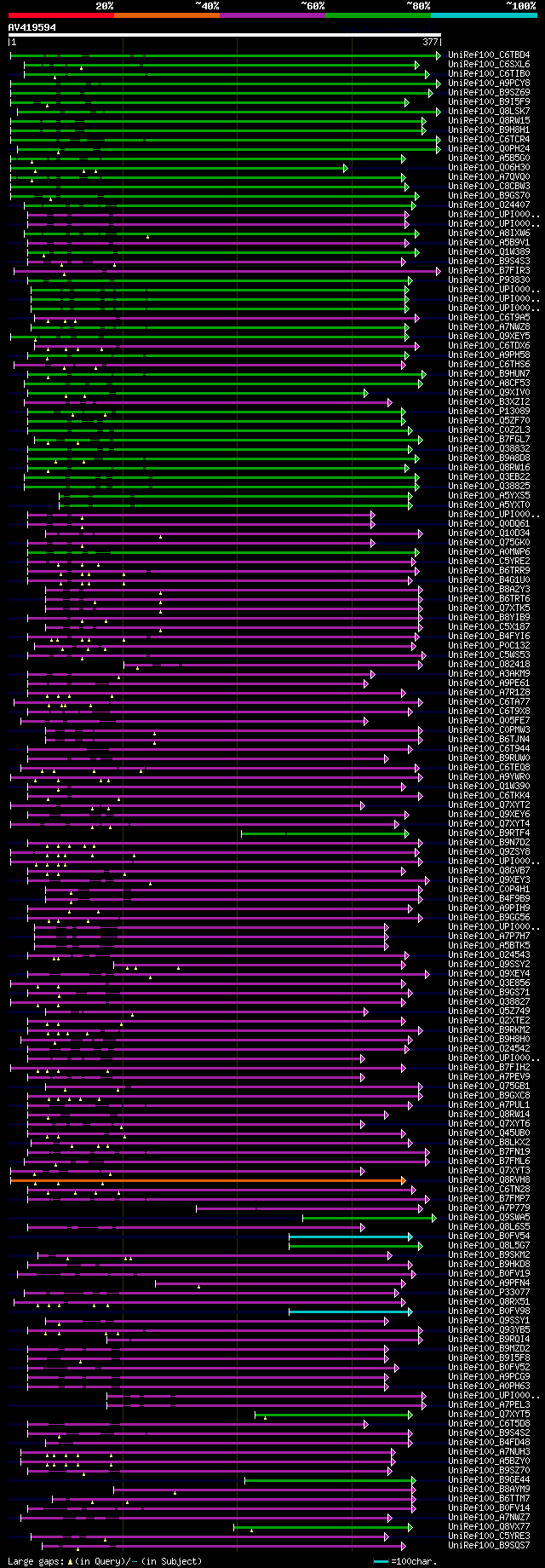
Task: Open hit UniRef100_Q8LSK7
Action: click(489, 112)
